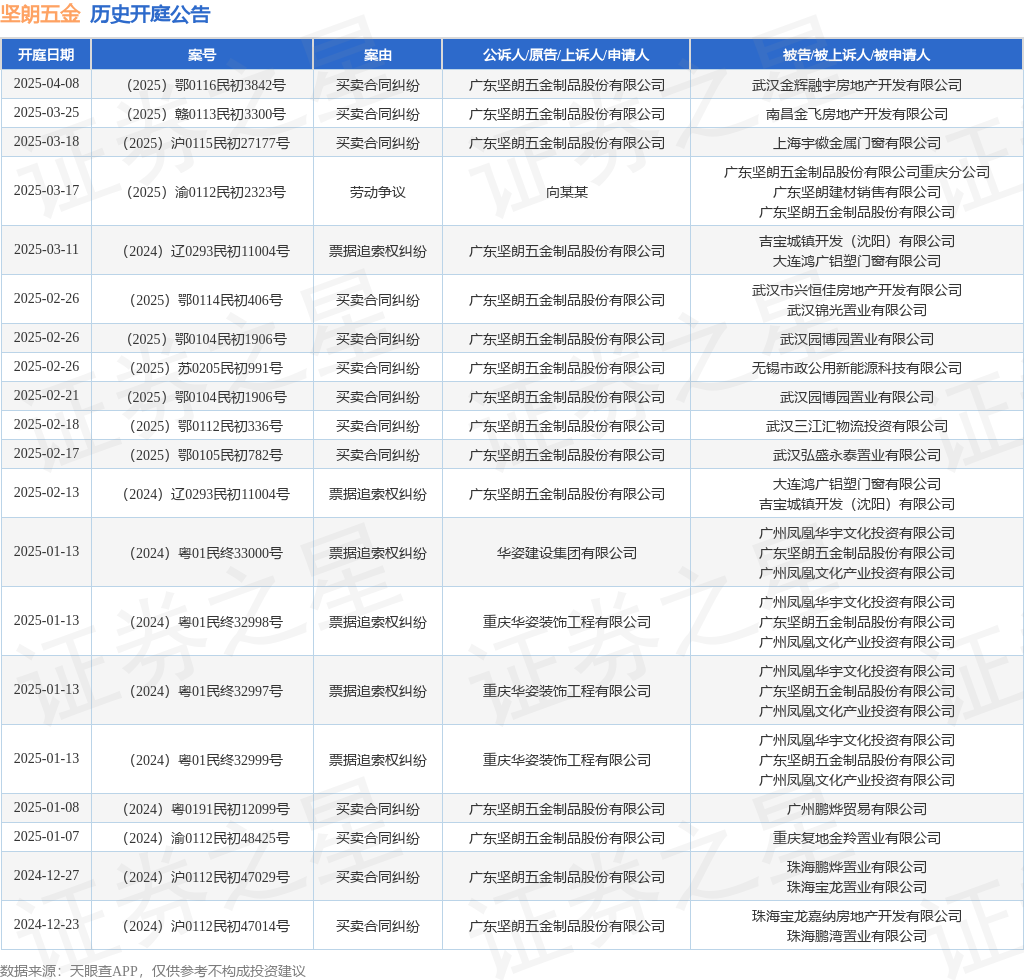Click defendant 珠海鹏烨置业有限公司
The image size is (1024, 980).
(x=857, y=867)
